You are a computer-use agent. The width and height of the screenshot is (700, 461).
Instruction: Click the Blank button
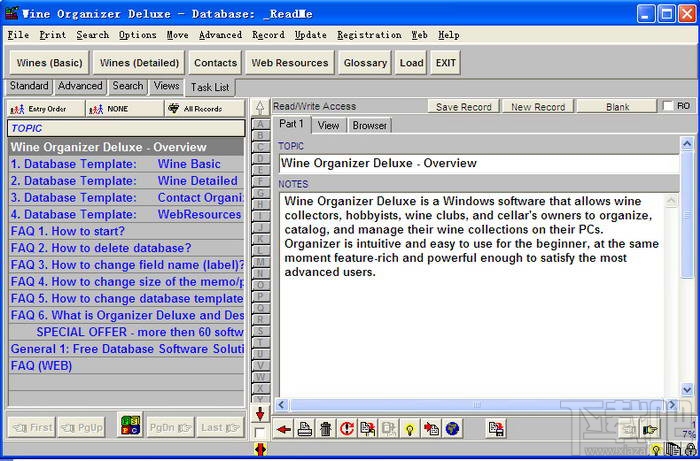(x=617, y=107)
